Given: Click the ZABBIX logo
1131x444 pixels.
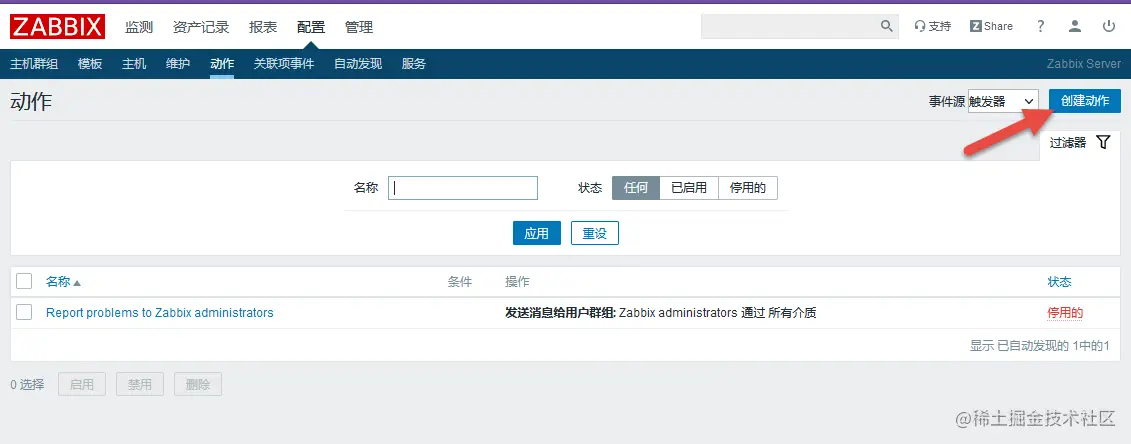Looking at the screenshot, I should 57,27.
